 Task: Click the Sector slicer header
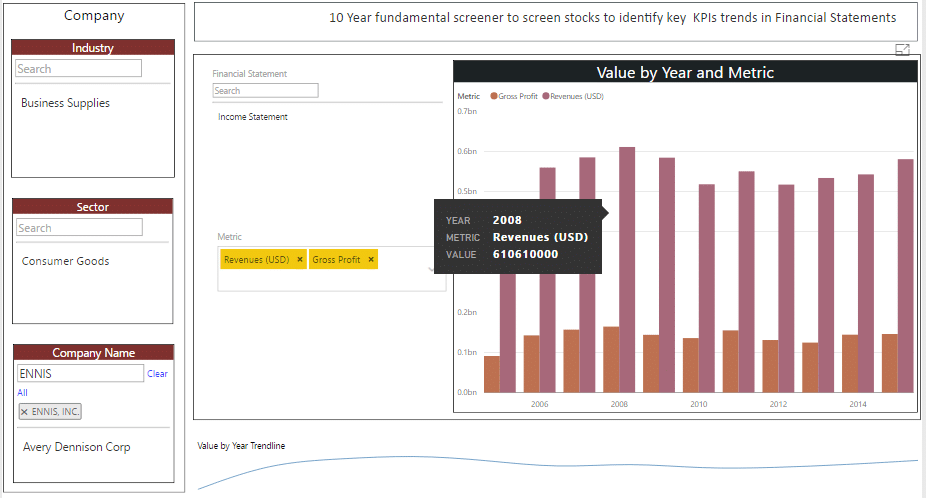pyautogui.click(x=93, y=206)
